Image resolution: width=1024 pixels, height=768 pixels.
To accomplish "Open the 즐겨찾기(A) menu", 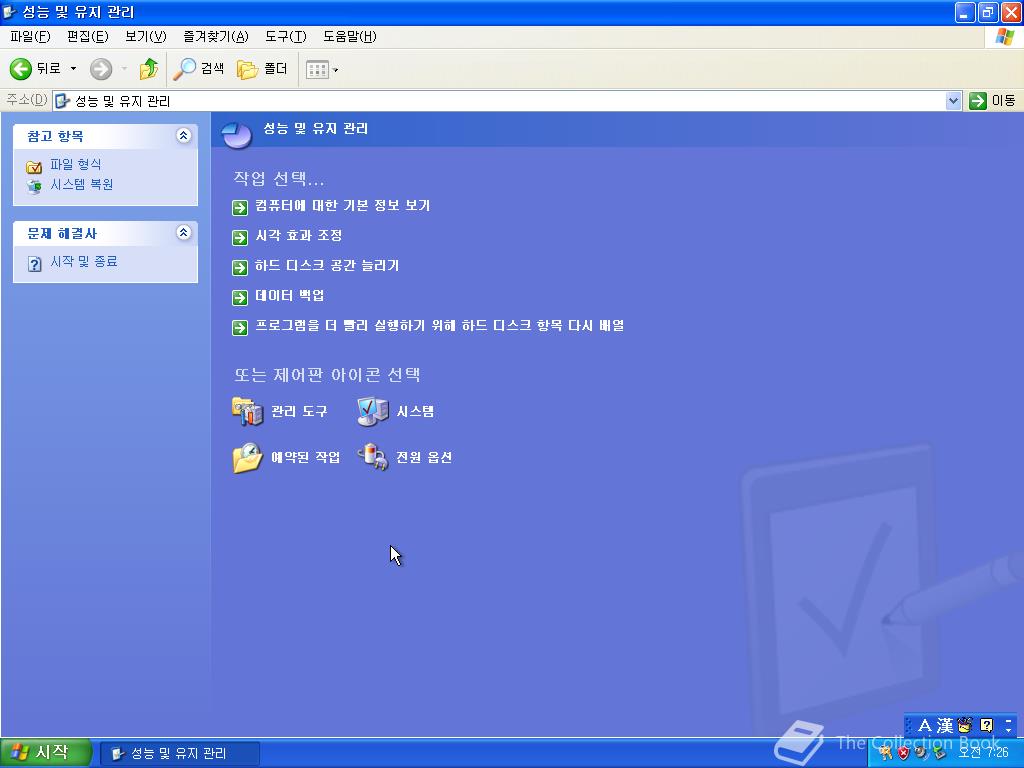I will [x=216, y=37].
